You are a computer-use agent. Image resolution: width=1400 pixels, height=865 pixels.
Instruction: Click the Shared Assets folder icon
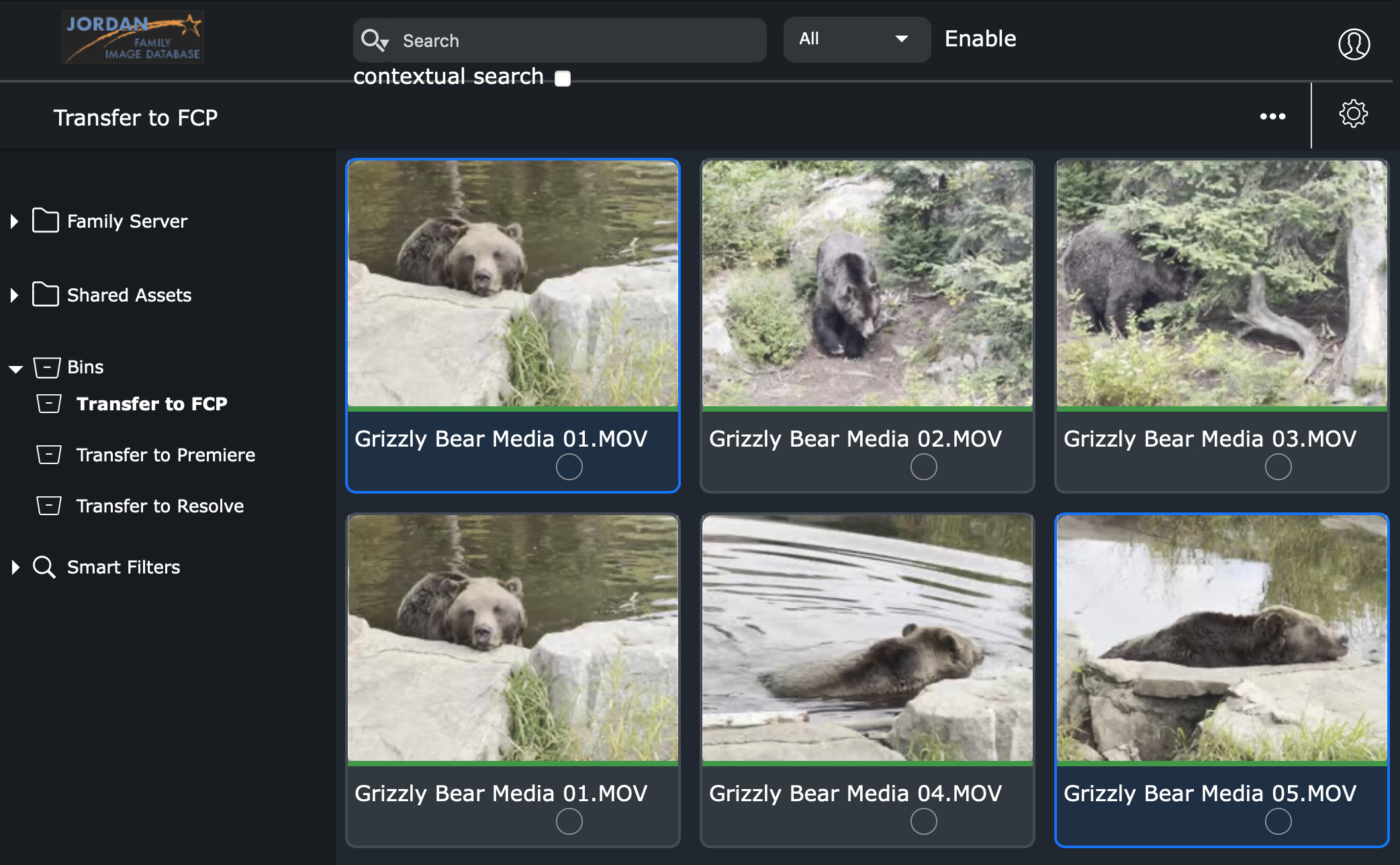(x=46, y=295)
